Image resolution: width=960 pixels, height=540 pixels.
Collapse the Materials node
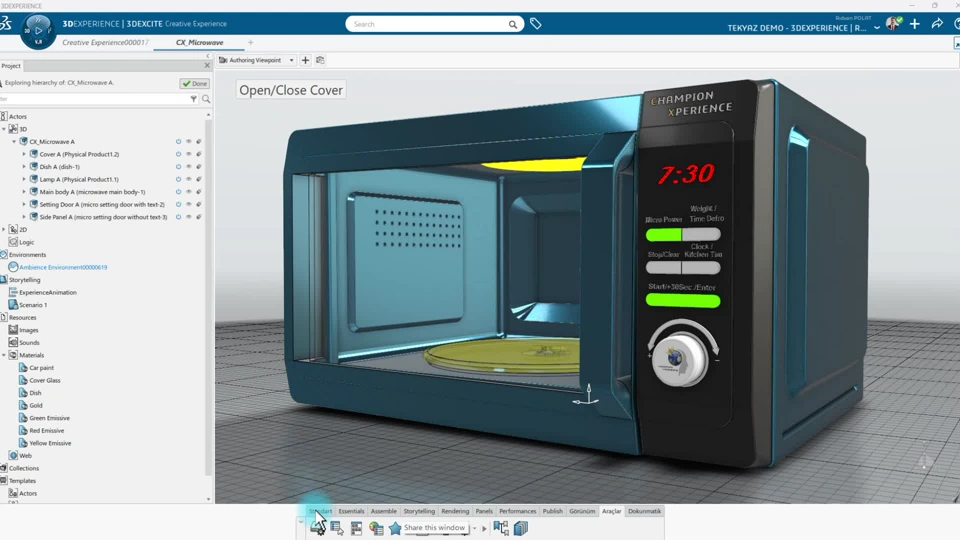click(4, 355)
